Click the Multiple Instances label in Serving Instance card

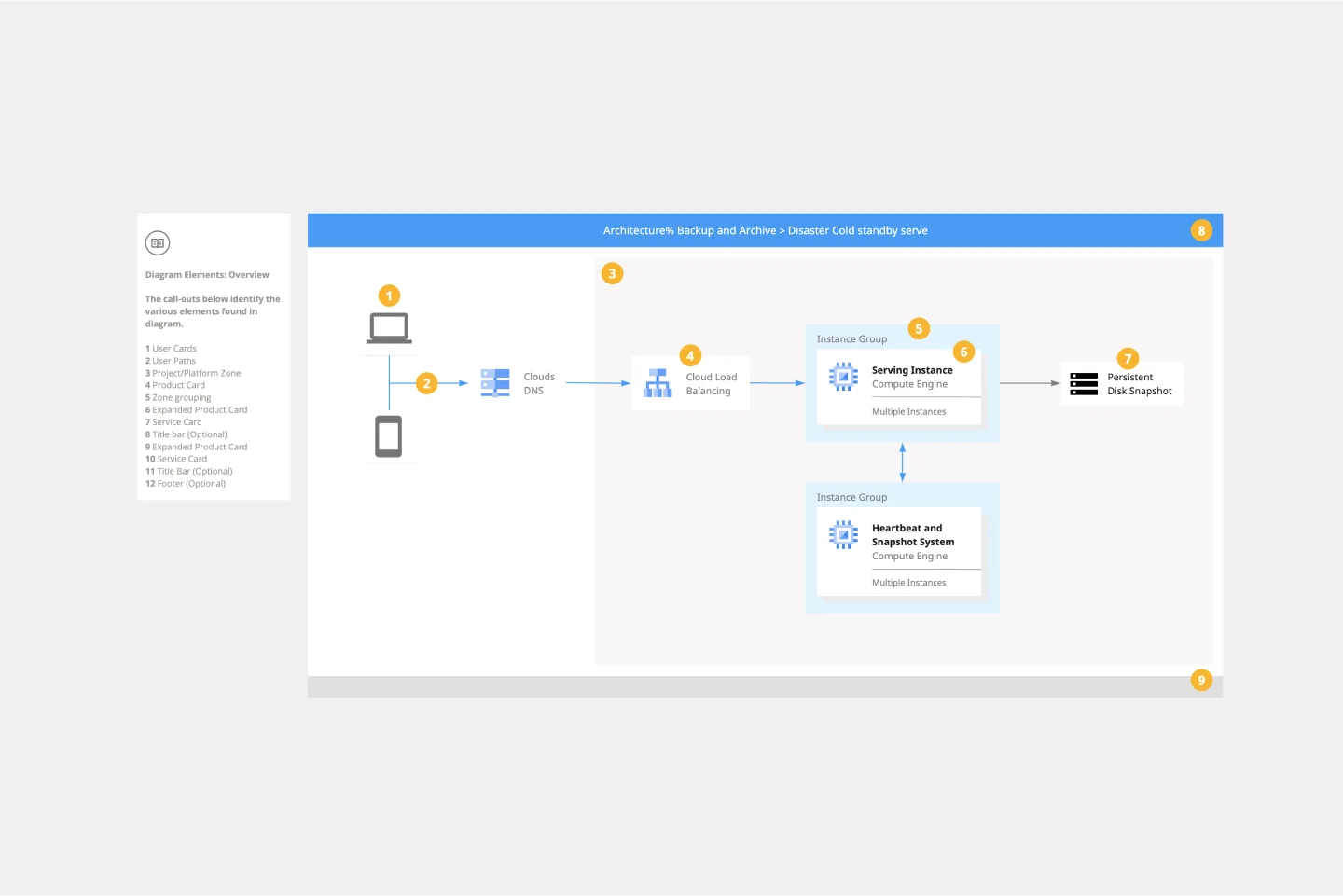point(908,411)
